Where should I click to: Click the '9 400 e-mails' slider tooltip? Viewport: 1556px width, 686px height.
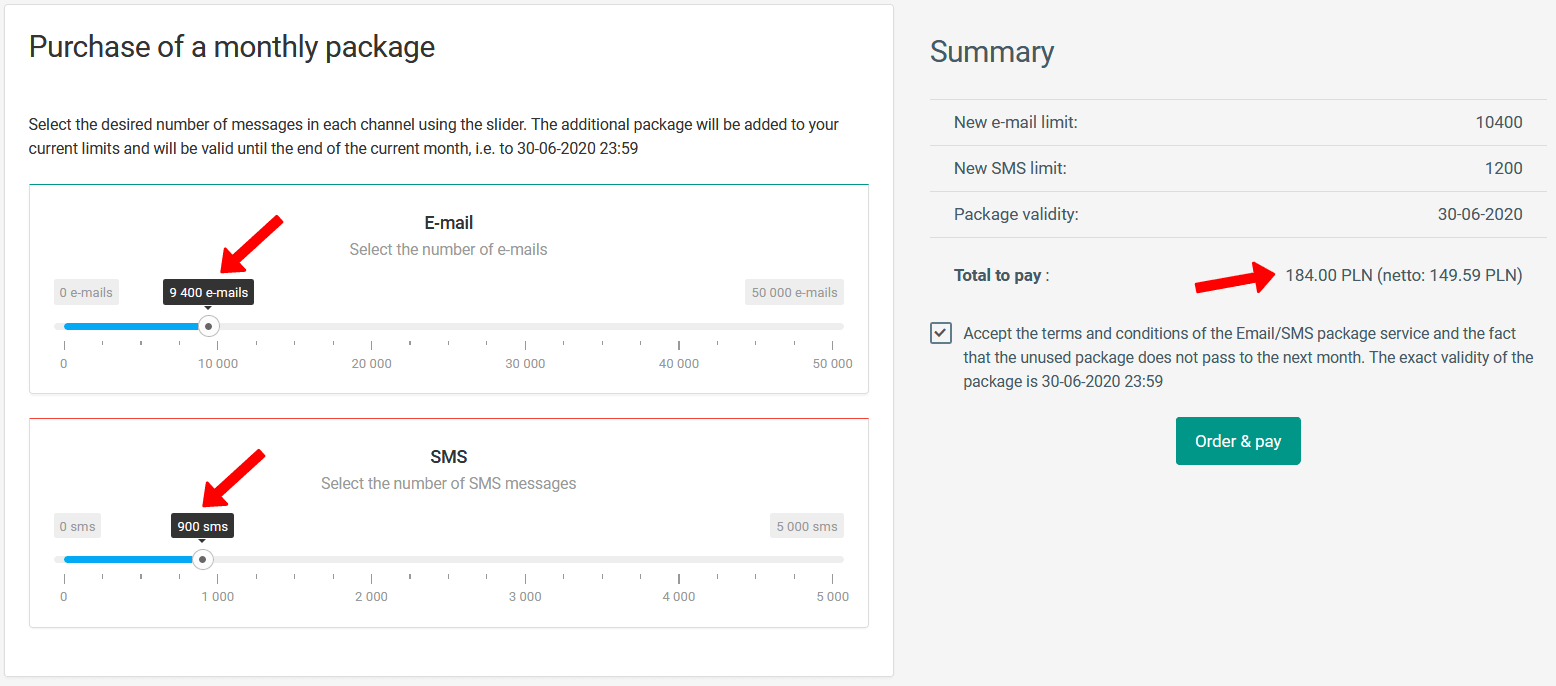[208, 292]
